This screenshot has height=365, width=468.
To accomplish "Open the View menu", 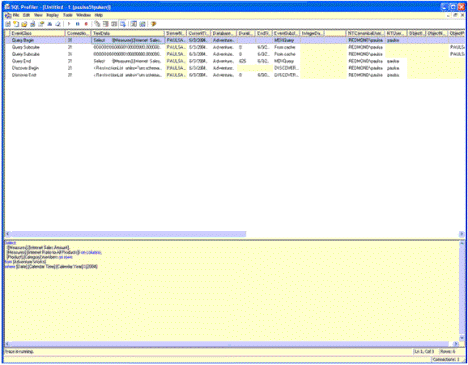I will point(38,15).
